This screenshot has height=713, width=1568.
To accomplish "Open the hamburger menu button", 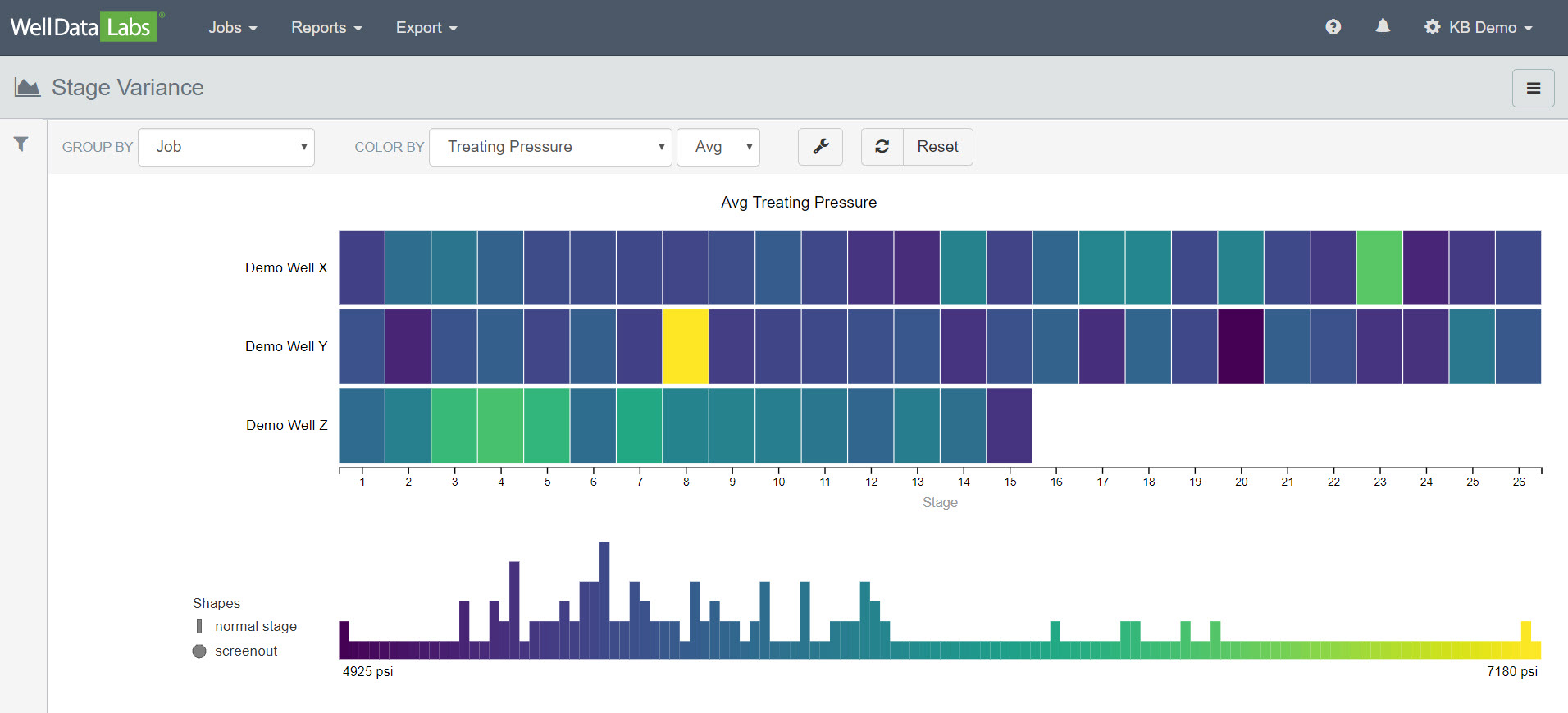I will tap(1533, 88).
